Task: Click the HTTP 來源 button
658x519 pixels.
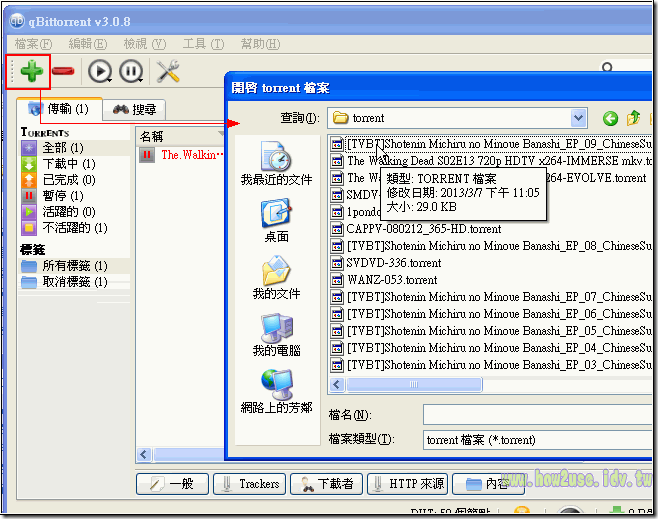Action: (407, 484)
